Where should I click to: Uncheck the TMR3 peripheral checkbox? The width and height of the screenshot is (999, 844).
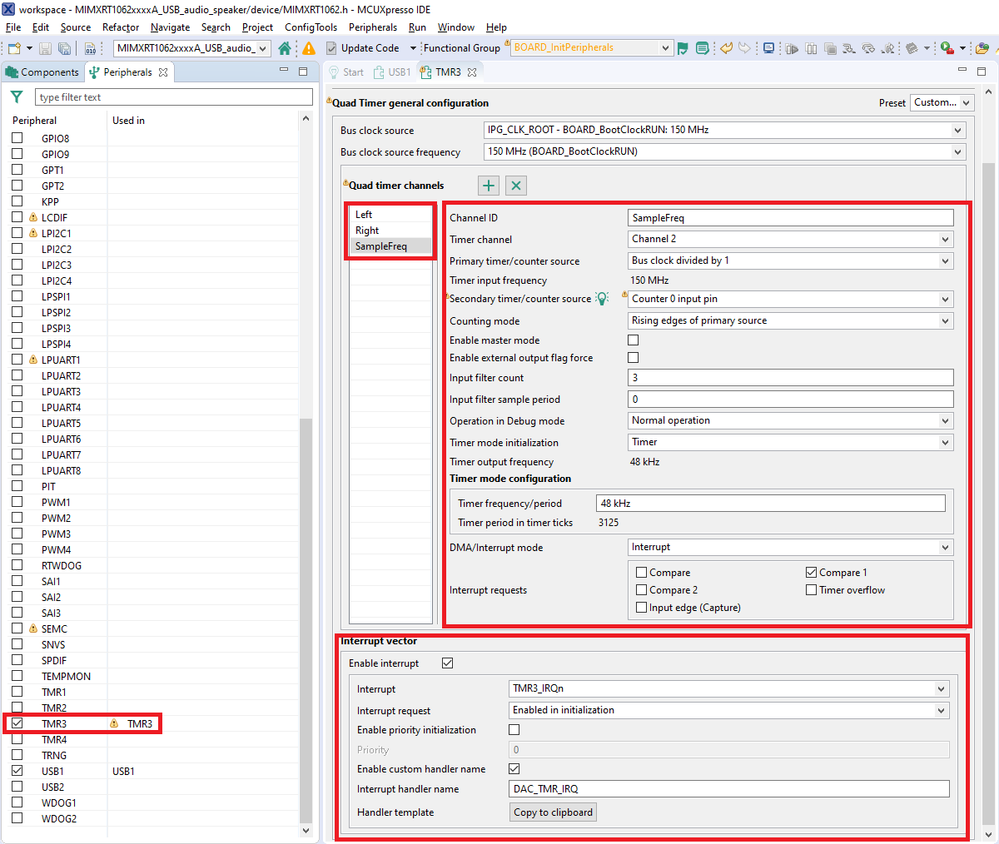click(17, 723)
